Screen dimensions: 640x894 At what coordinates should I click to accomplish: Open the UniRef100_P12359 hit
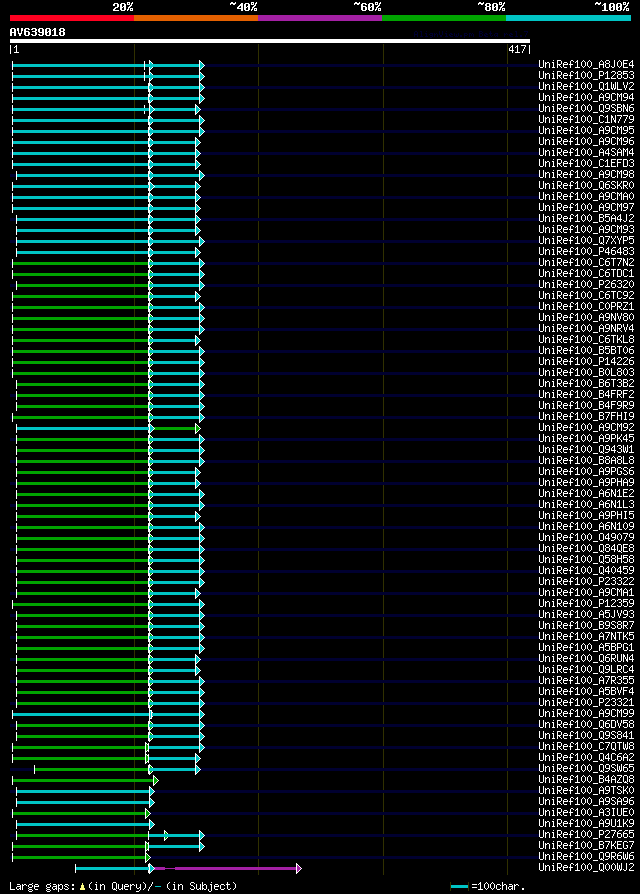586,603
